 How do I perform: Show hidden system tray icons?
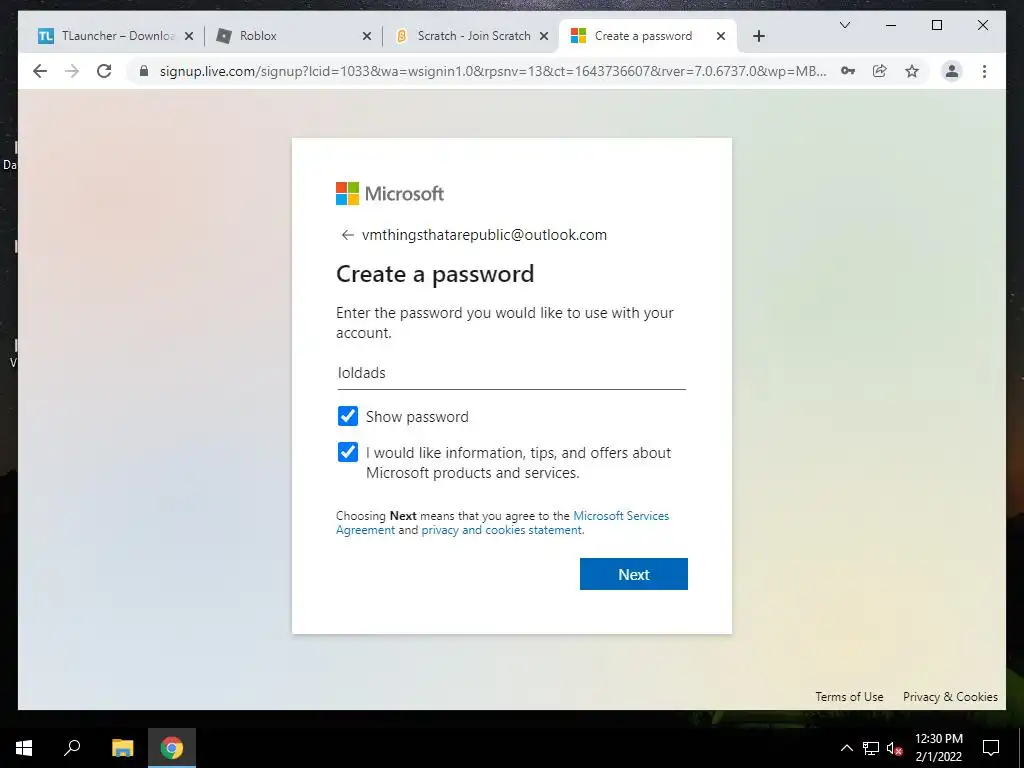[x=846, y=748]
